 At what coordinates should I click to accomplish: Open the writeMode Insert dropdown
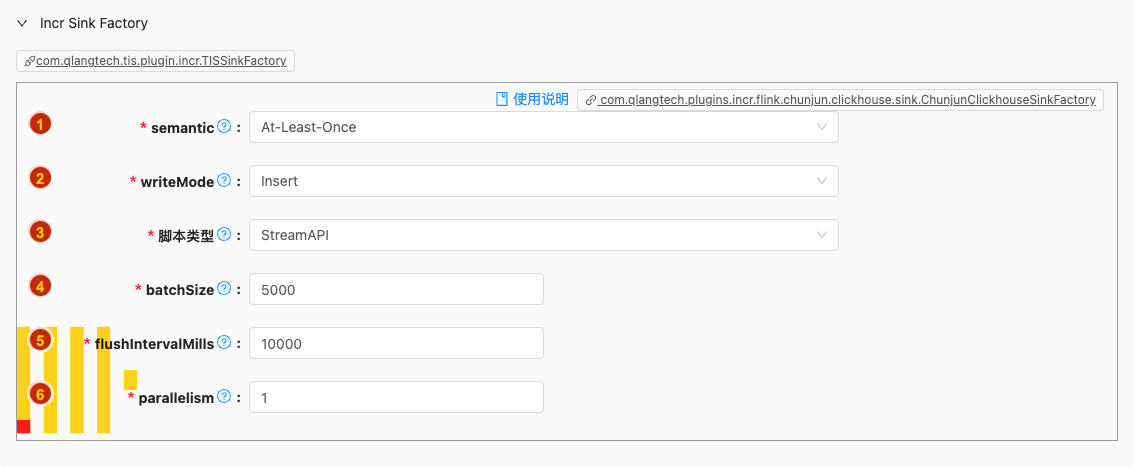pyautogui.click(x=543, y=181)
